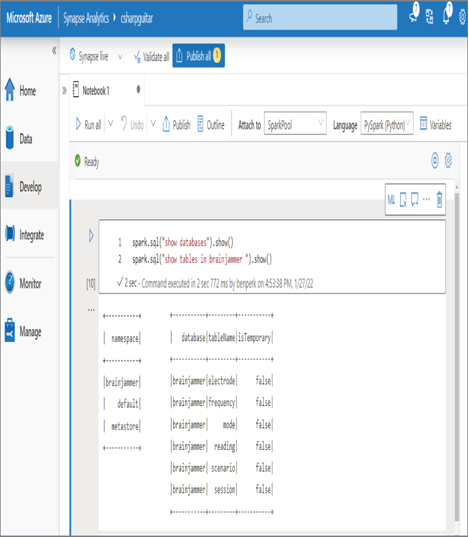Click Run all in notebook toolbar
The height and width of the screenshot is (537, 469).
pyautogui.click(x=88, y=125)
